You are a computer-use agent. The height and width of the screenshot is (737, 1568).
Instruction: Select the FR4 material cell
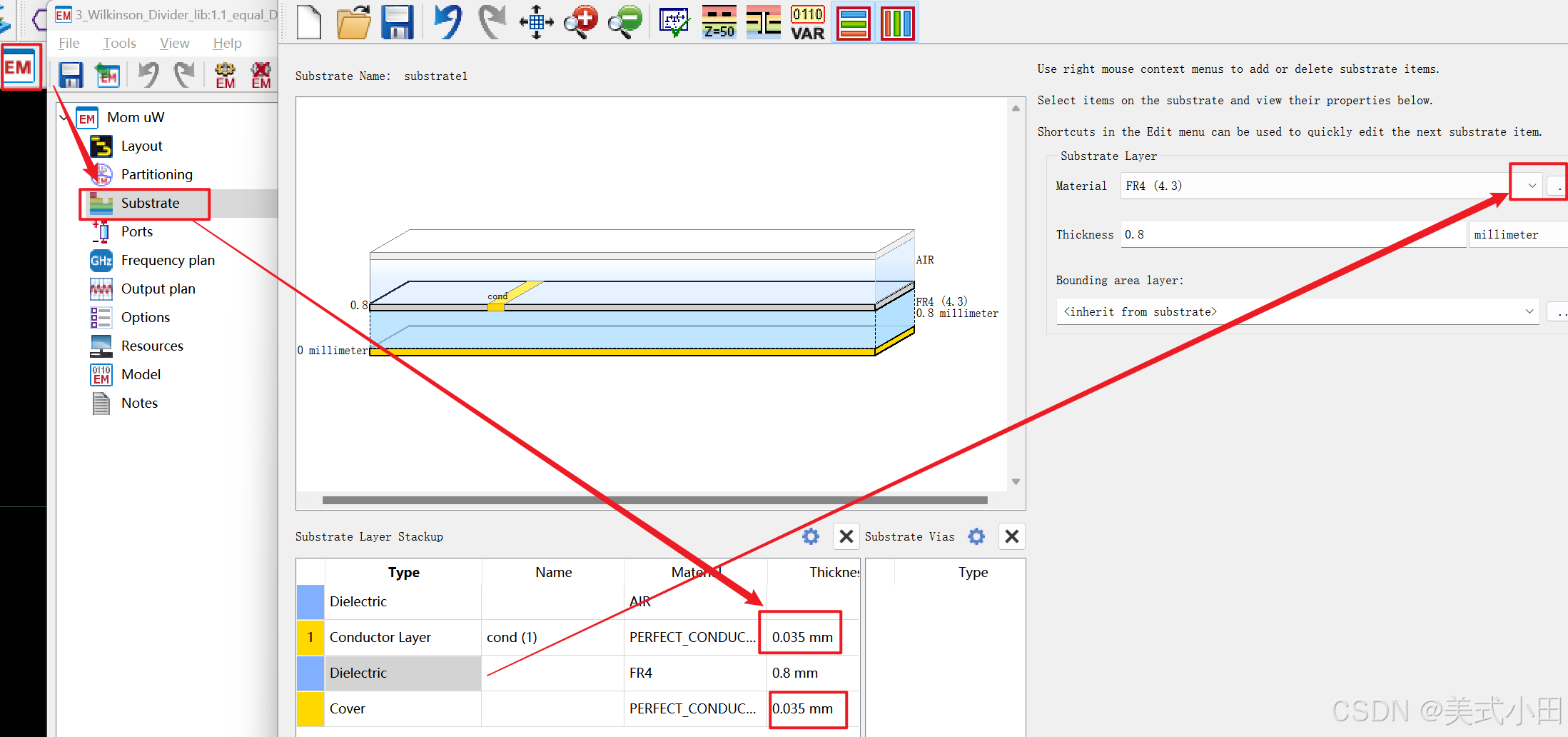pyautogui.click(x=696, y=673)
